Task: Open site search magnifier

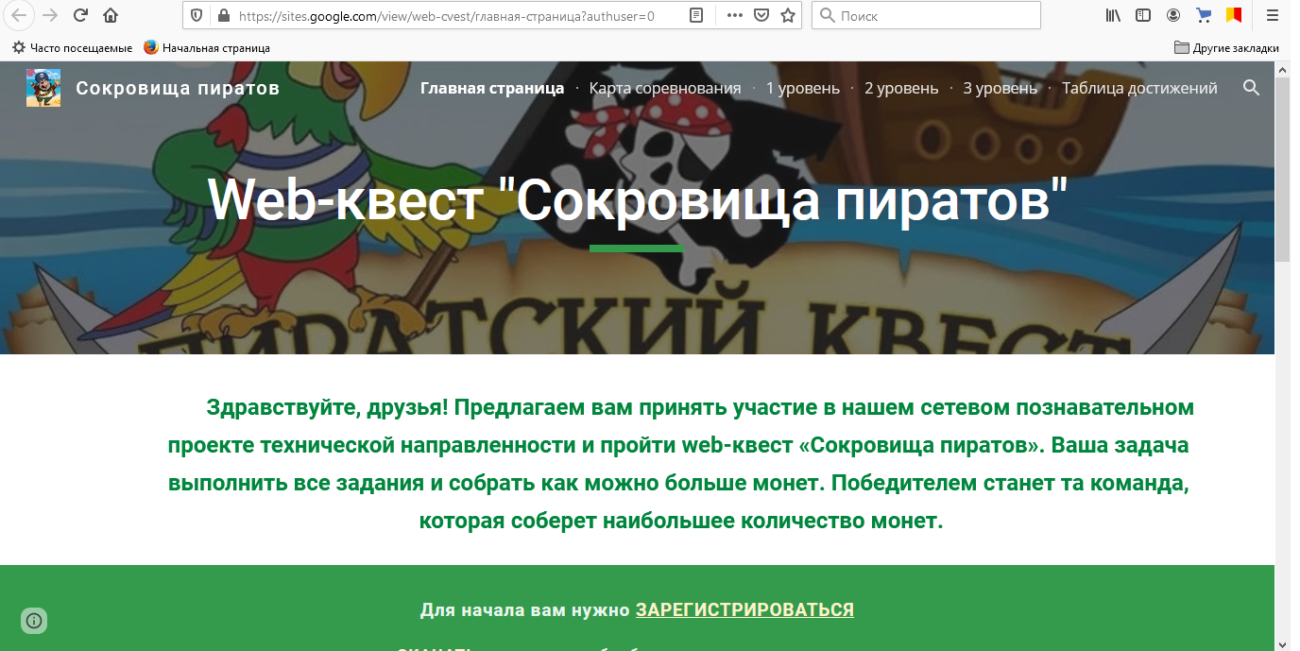Action: click(x=1251, y=88)
